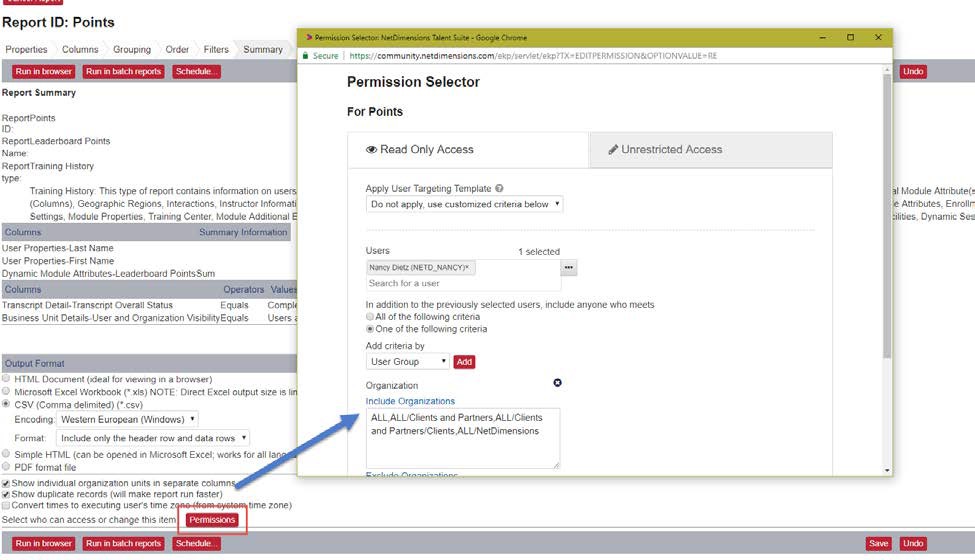Click help icon beside Apply User Targeting Template
The height and width of the screenshot is (560, 975).
click(x=499, y=188)
